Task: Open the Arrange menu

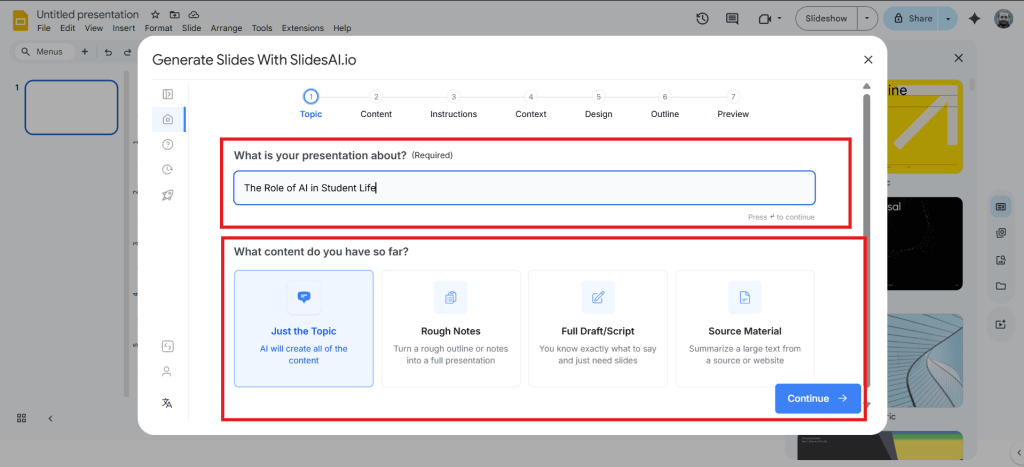Action: (x=227, y=28)
